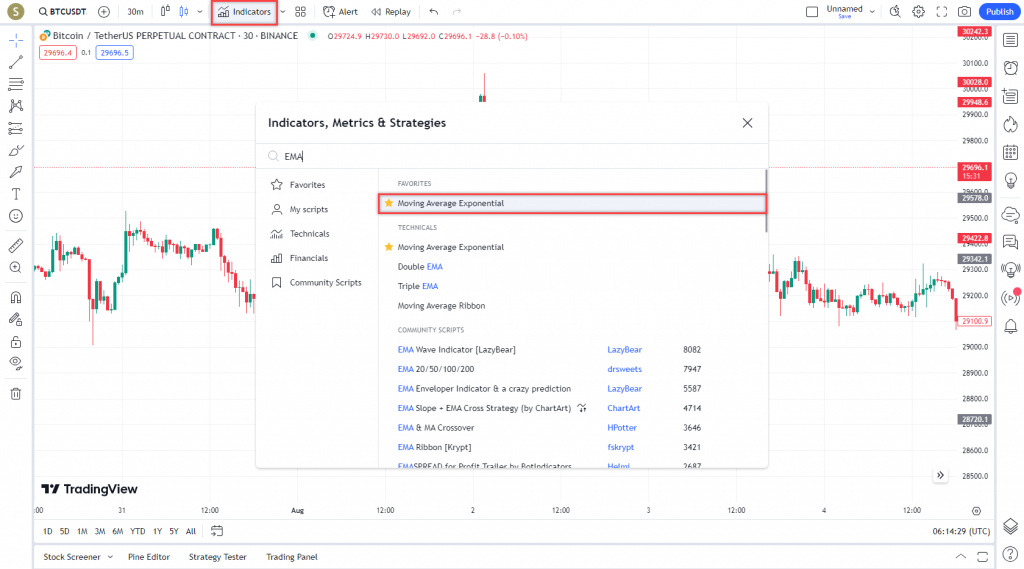This screenshot has height=569, width=1024.
Task: Open the Community Scripts category
Action: [x=316, y=283]
